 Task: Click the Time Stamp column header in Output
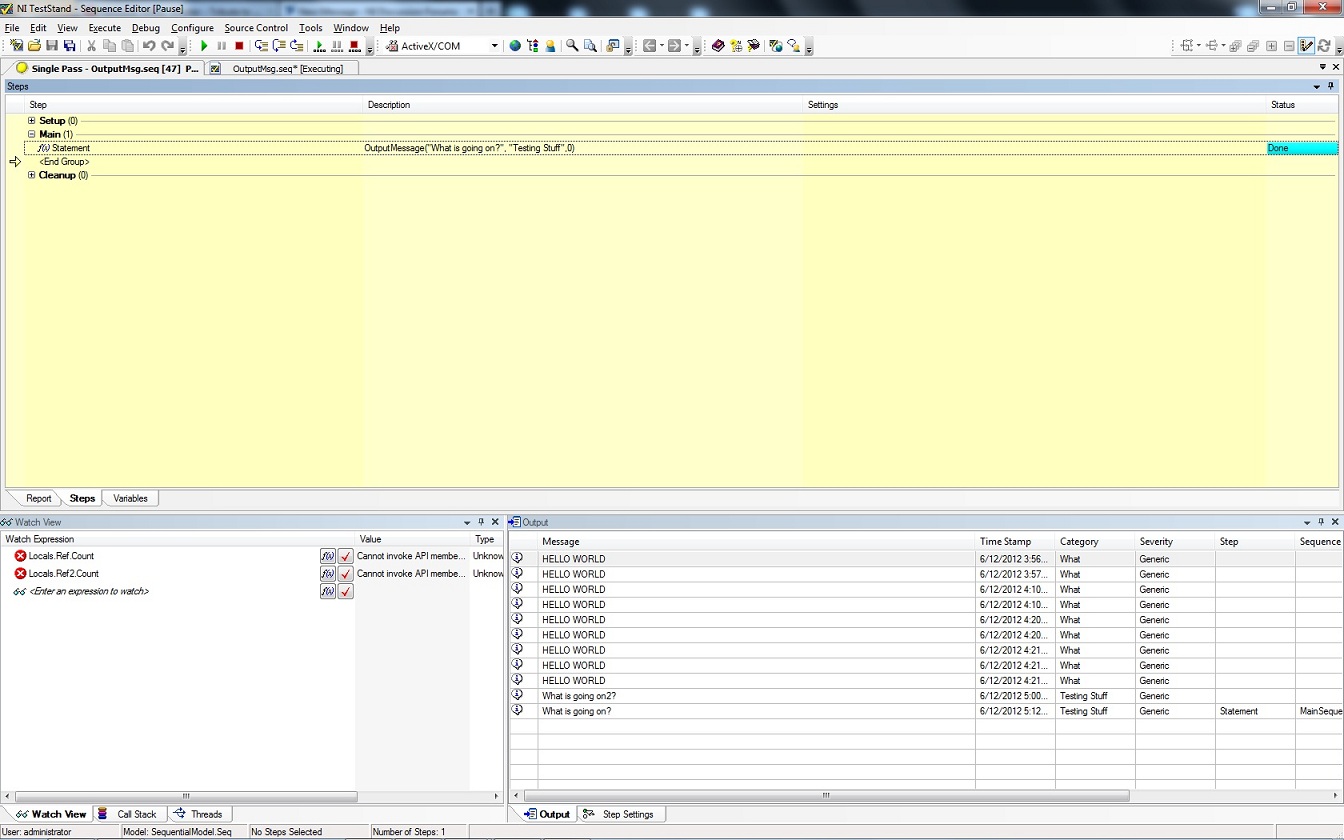1015,542
